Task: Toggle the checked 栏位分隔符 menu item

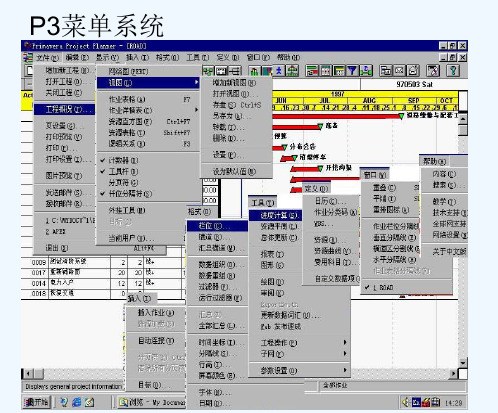Action: [x=148, y=194]
